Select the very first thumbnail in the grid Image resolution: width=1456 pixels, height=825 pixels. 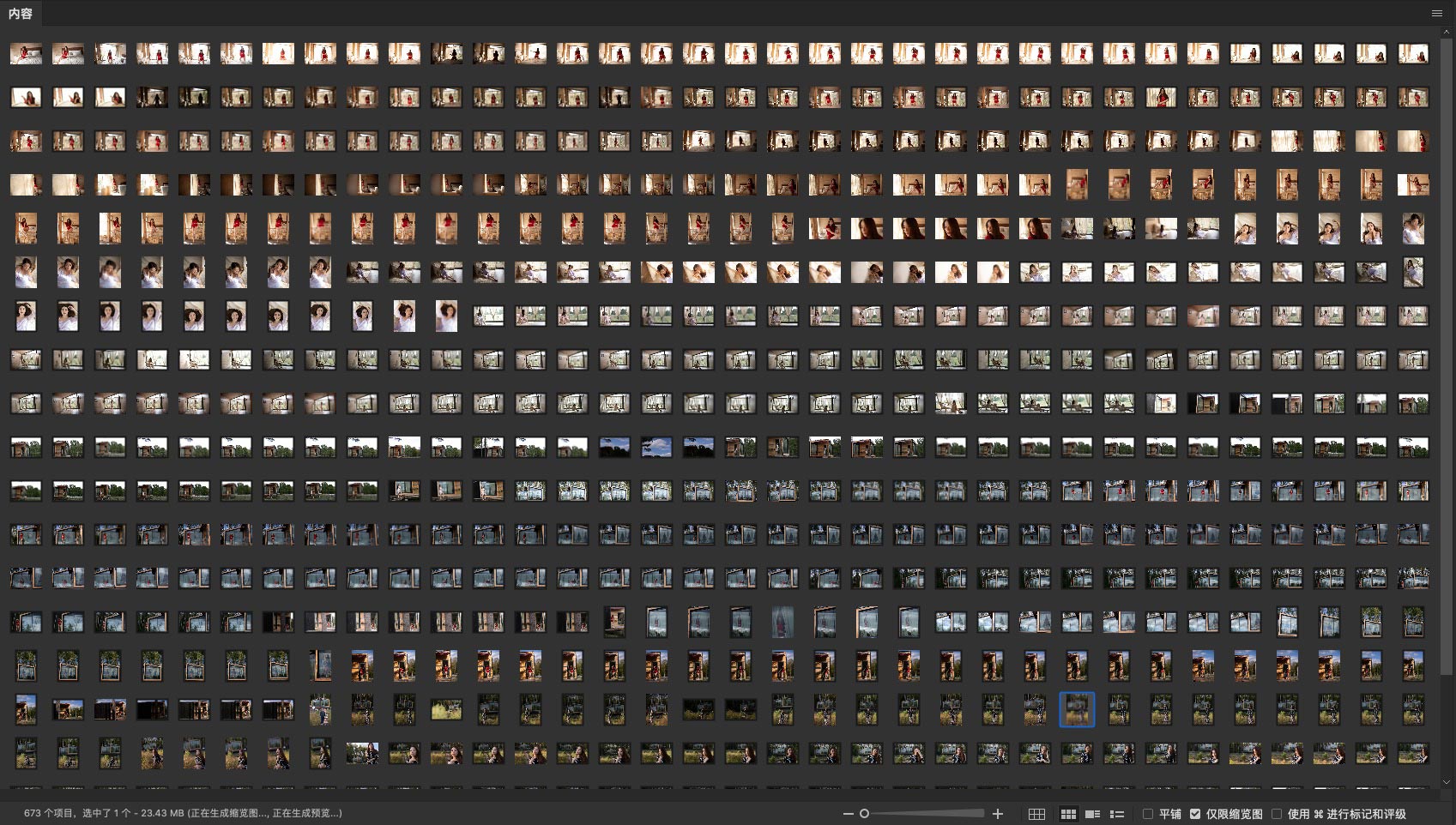point(26,54)
